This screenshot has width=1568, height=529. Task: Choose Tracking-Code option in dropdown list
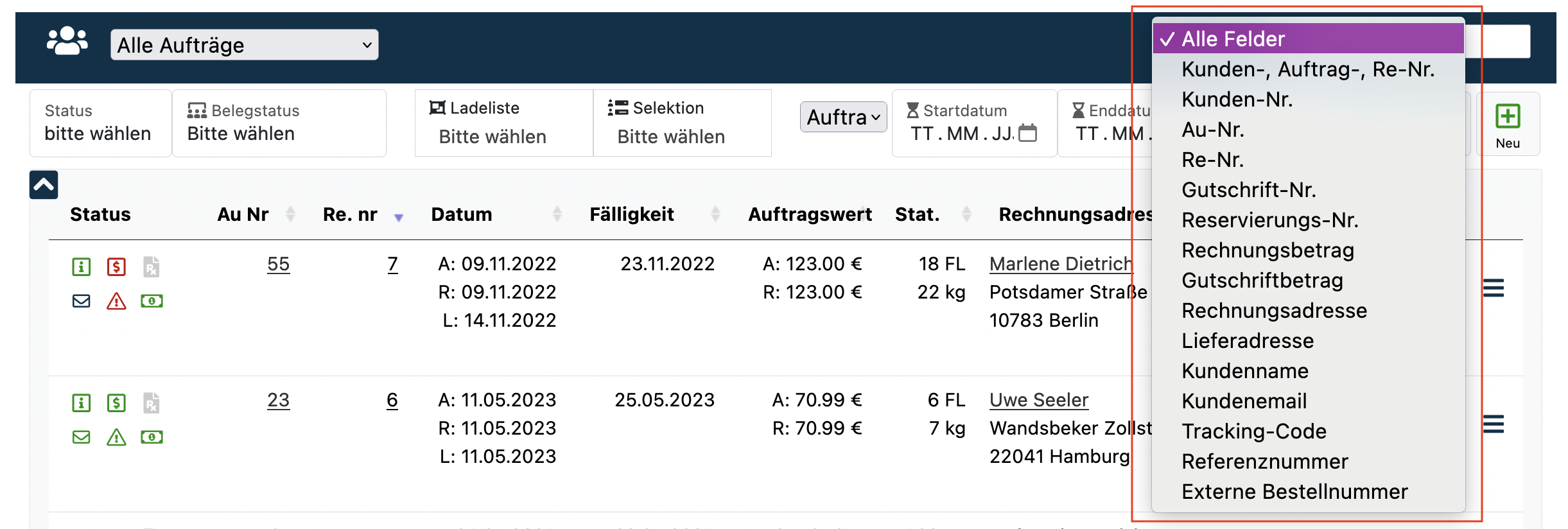point(1253,431)
